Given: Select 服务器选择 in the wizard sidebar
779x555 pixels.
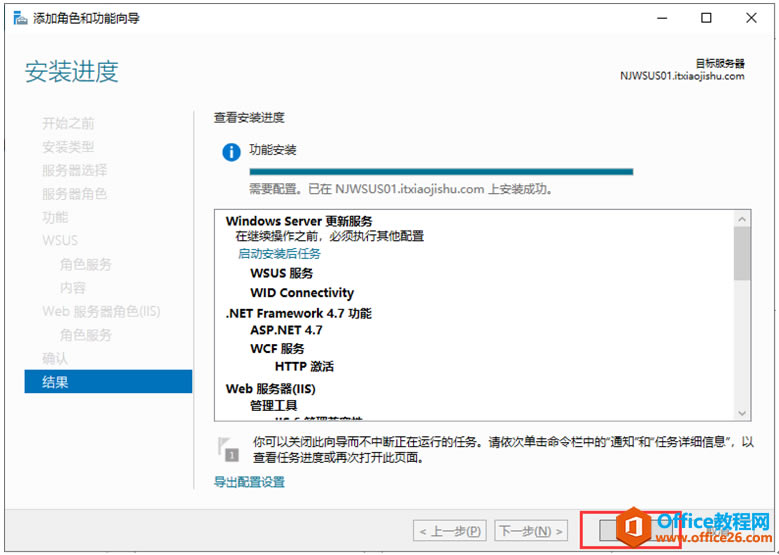Looking at the screenshot, I should (75, 170).
